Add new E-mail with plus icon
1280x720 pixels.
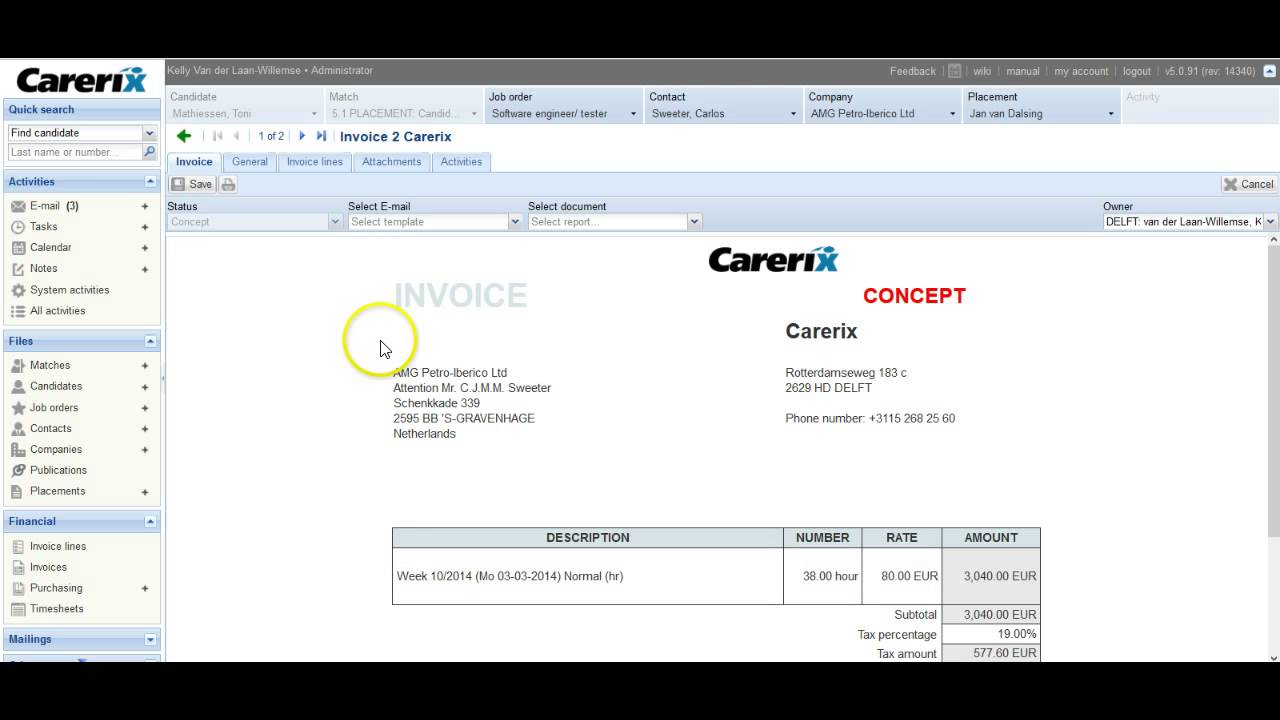pyautogui.click(x=145, y=206)
